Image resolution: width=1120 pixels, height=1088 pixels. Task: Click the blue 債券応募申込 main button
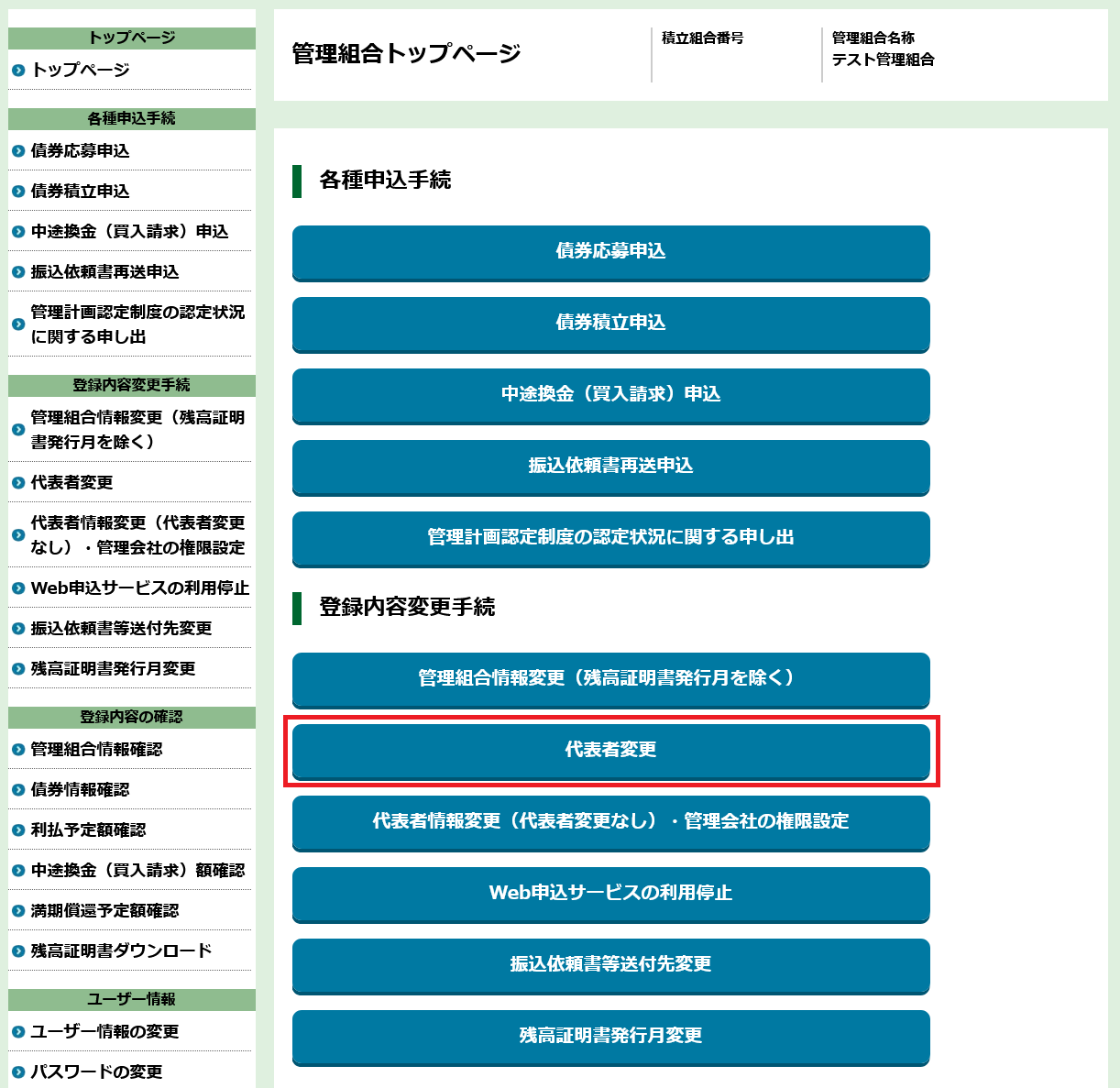point(610,252)
